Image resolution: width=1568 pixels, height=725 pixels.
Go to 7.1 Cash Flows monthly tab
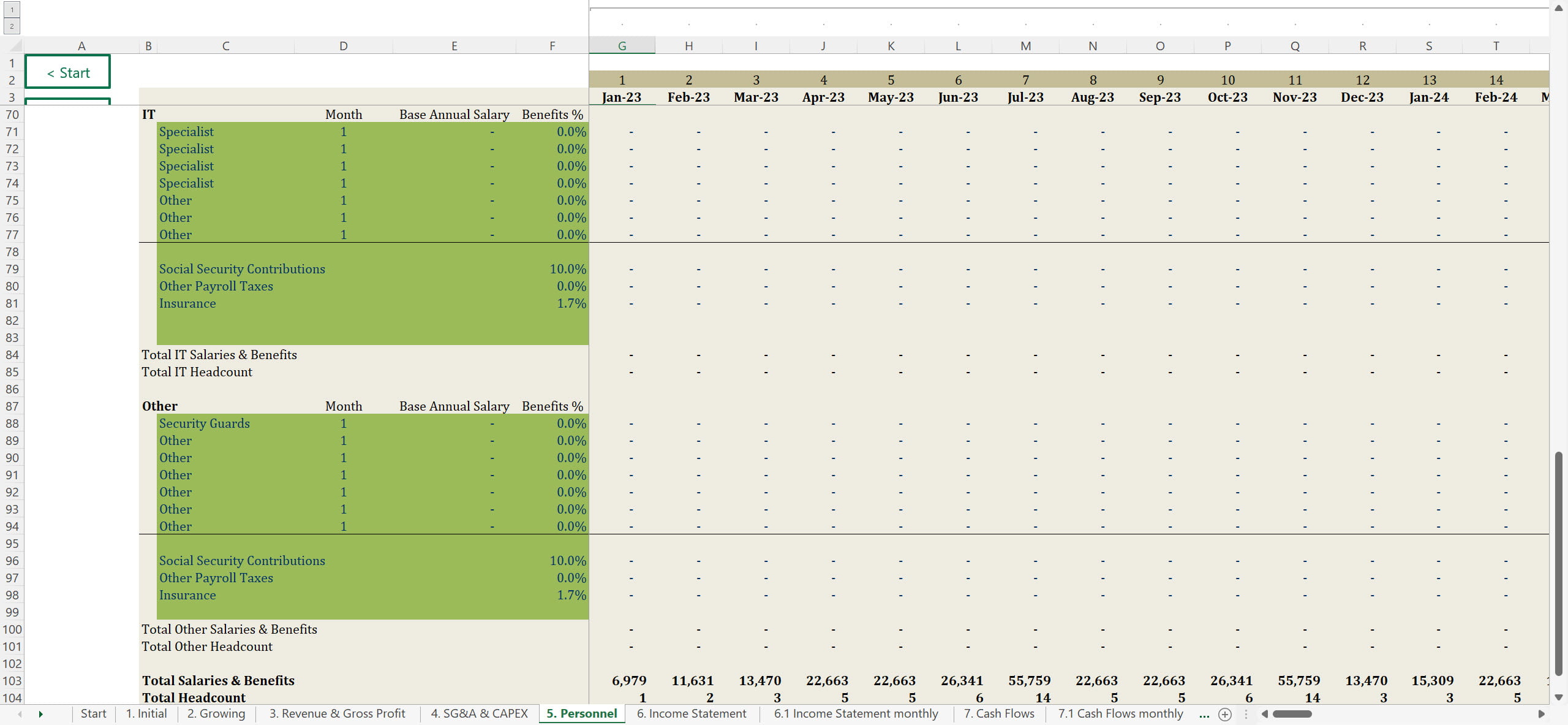[x=1120, y=713]
